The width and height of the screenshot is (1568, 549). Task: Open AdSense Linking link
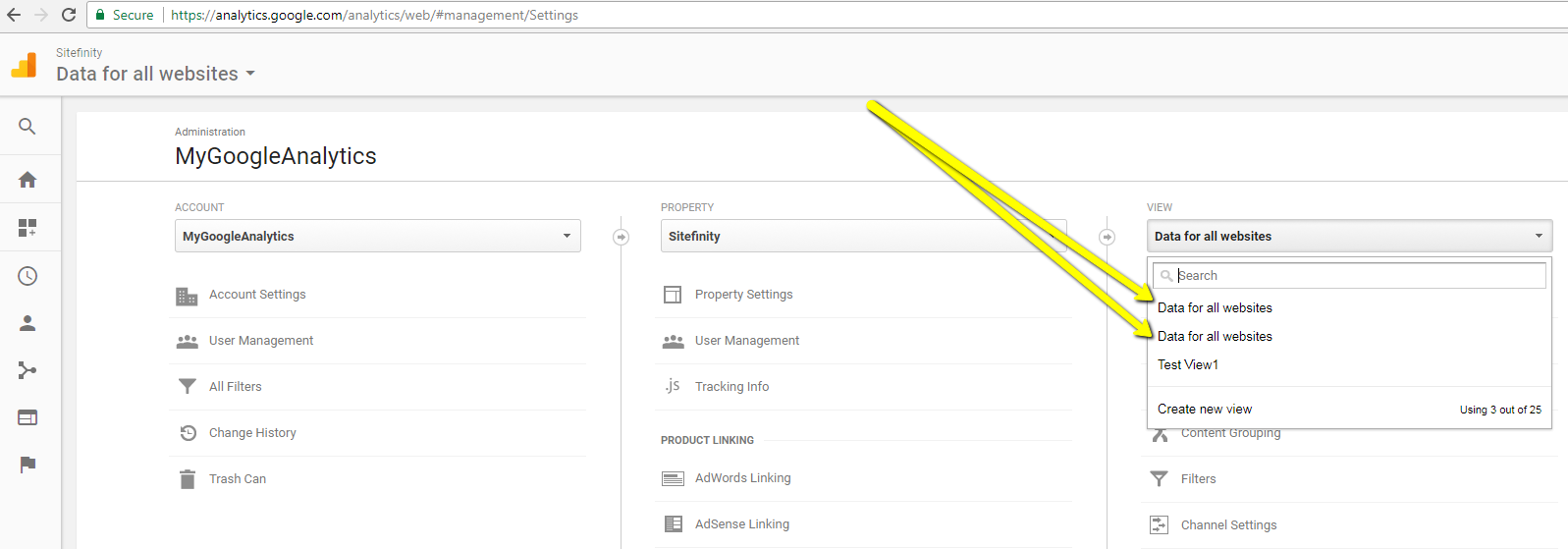[x=742, y=524]
